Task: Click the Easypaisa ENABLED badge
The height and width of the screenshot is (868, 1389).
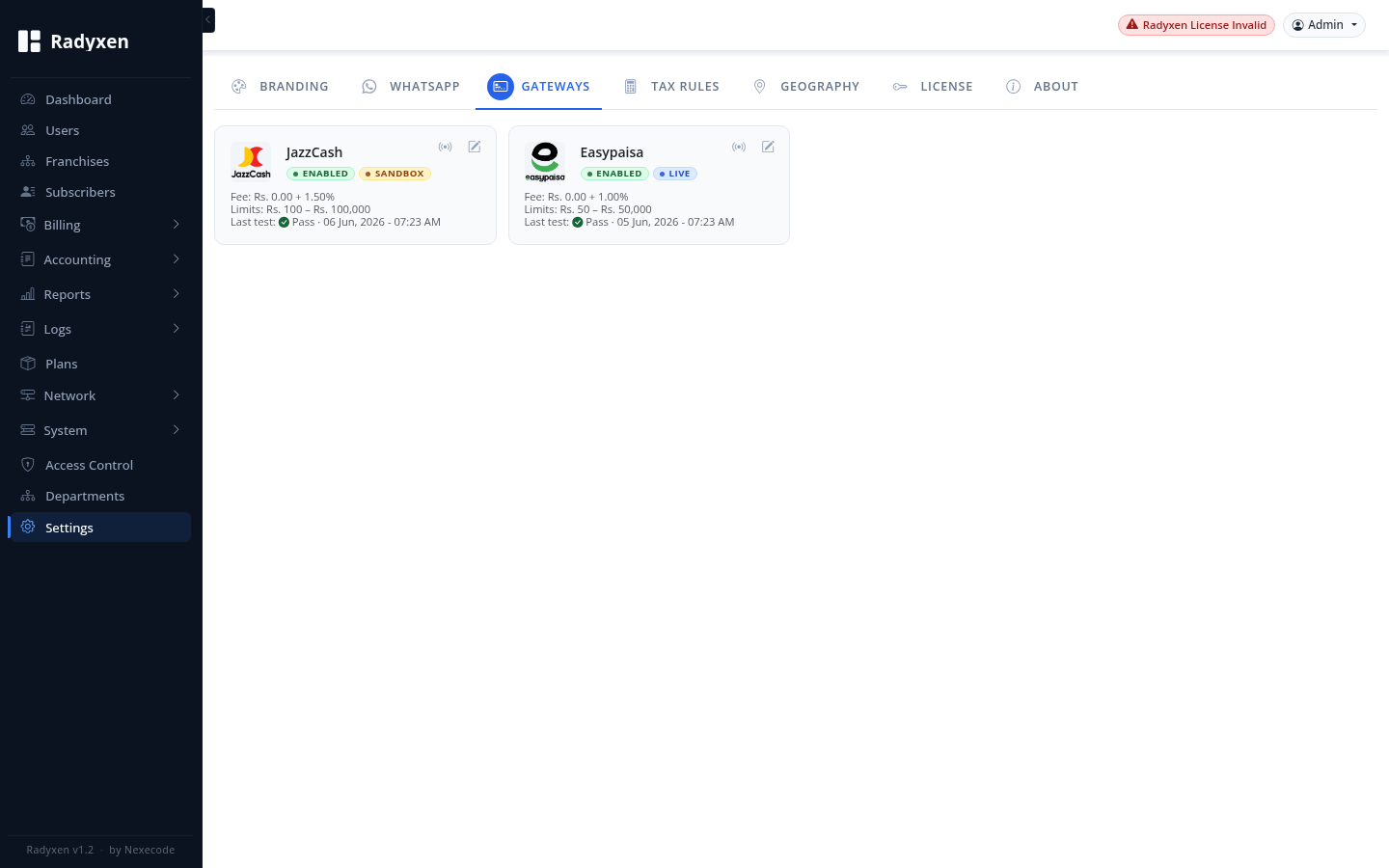Action: coord(614,174)
